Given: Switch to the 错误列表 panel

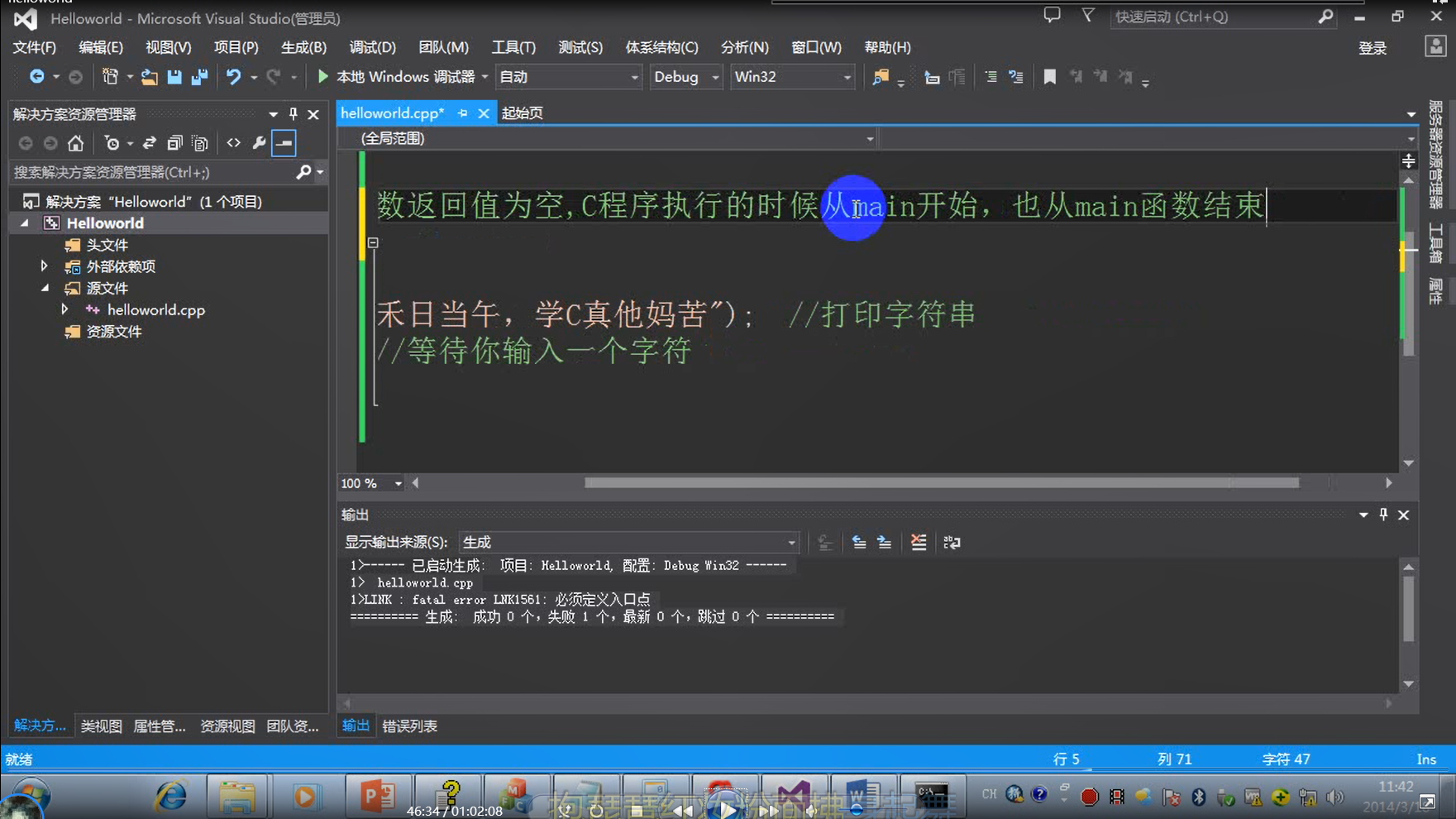Looking at the screenshot, I should tap(410, 726).
